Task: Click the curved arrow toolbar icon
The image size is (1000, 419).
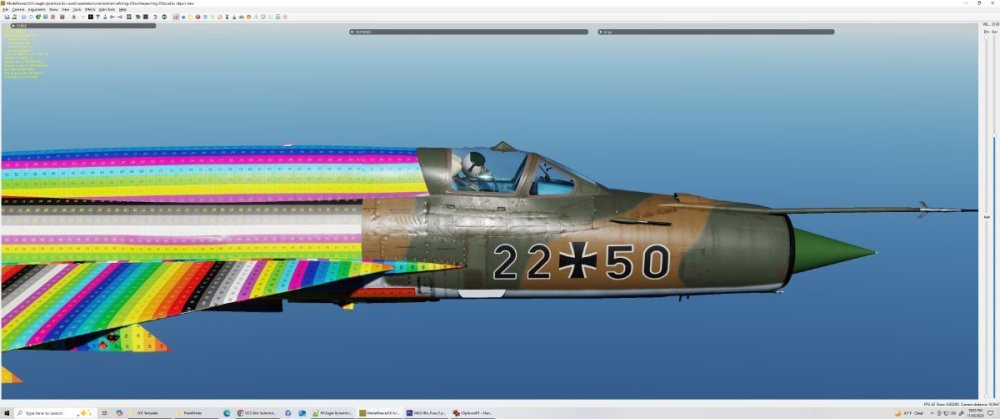Action: [x=155, y=17]
